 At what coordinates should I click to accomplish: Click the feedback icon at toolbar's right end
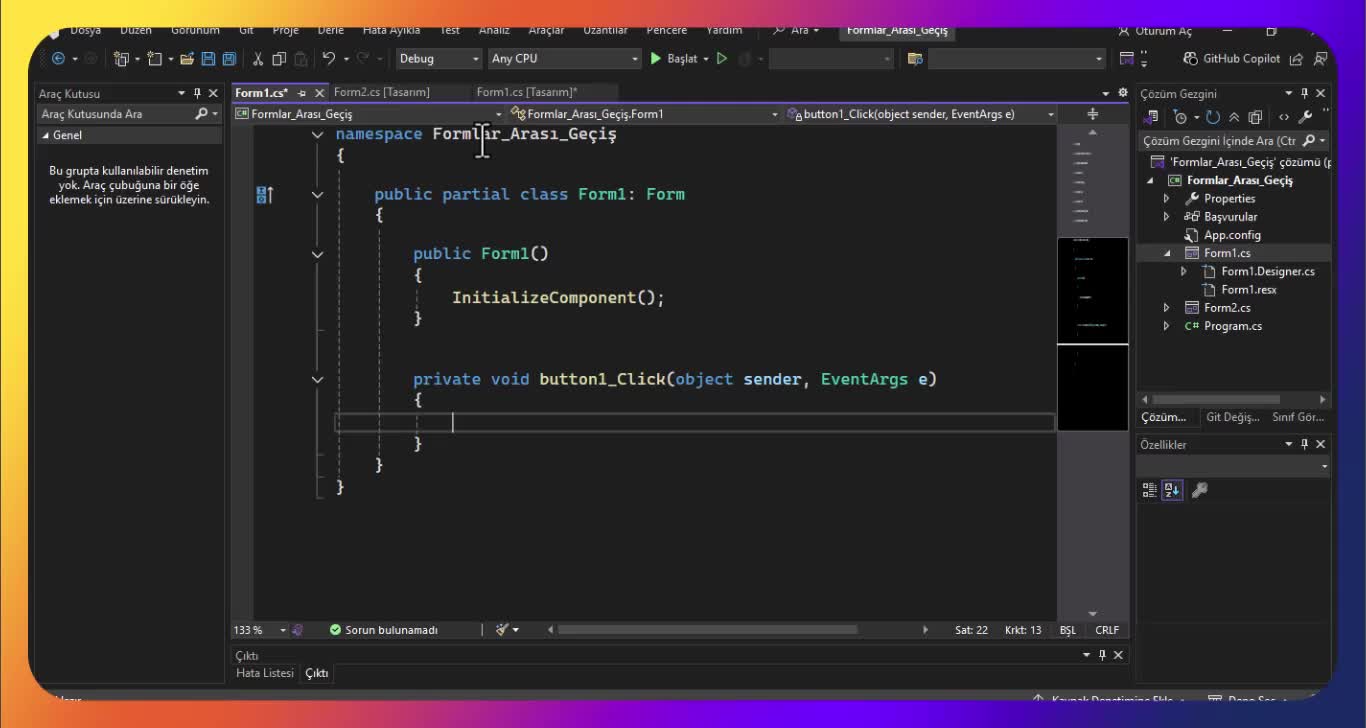point(1320,59)
